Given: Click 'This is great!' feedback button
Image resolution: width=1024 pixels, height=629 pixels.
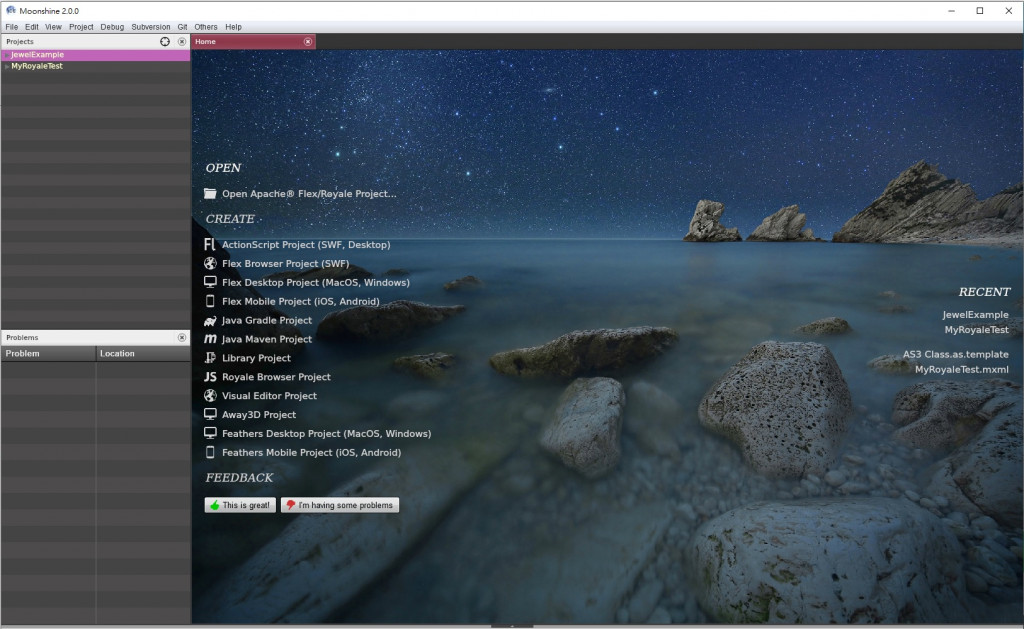Looking at the screenshot, I should click(x=240, y=505).
